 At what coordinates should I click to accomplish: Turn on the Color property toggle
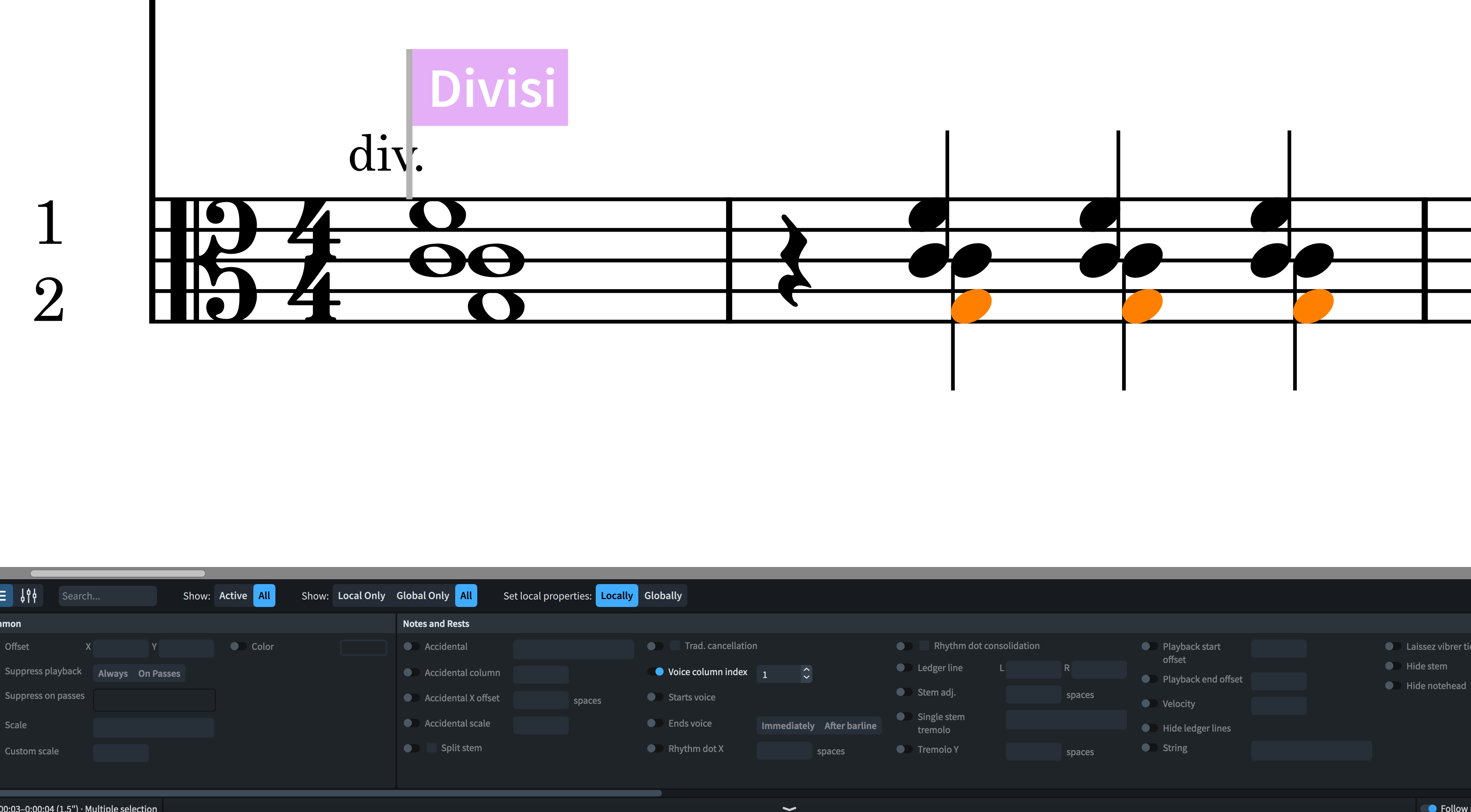[x=238, y=647]
